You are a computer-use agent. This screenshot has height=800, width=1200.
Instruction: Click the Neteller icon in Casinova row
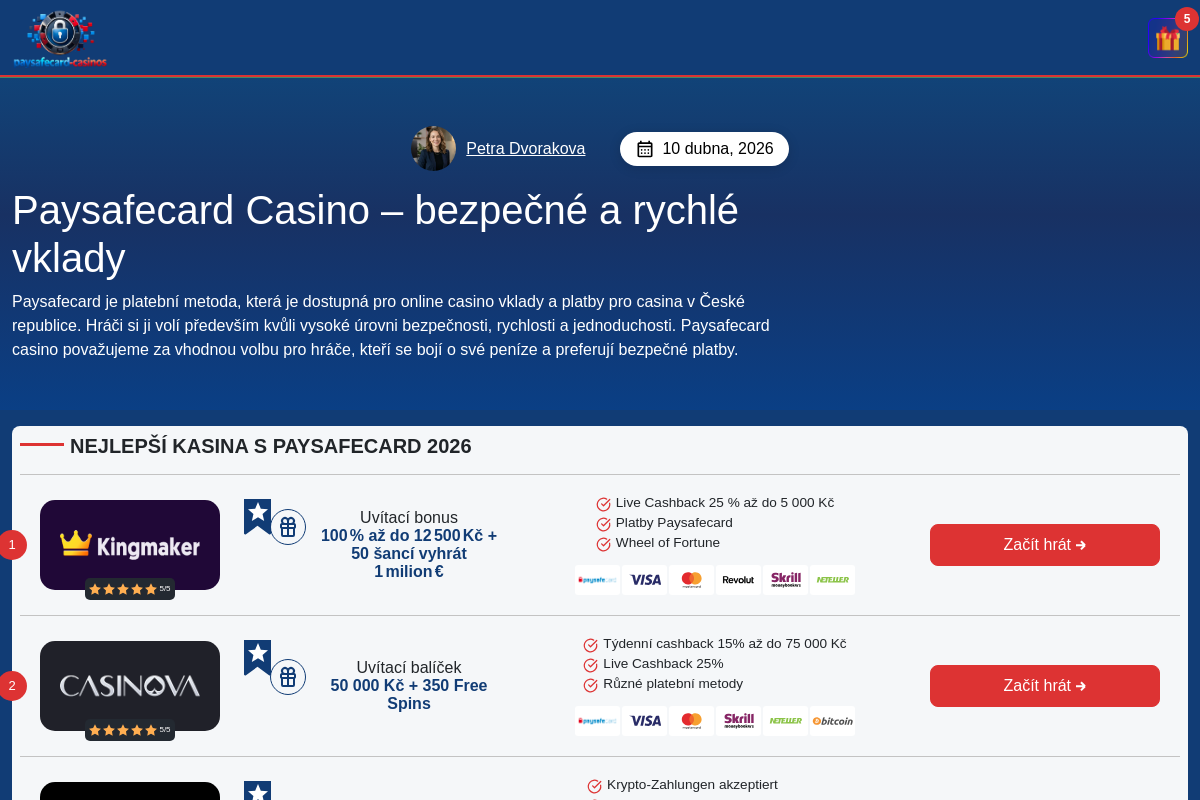785,721
